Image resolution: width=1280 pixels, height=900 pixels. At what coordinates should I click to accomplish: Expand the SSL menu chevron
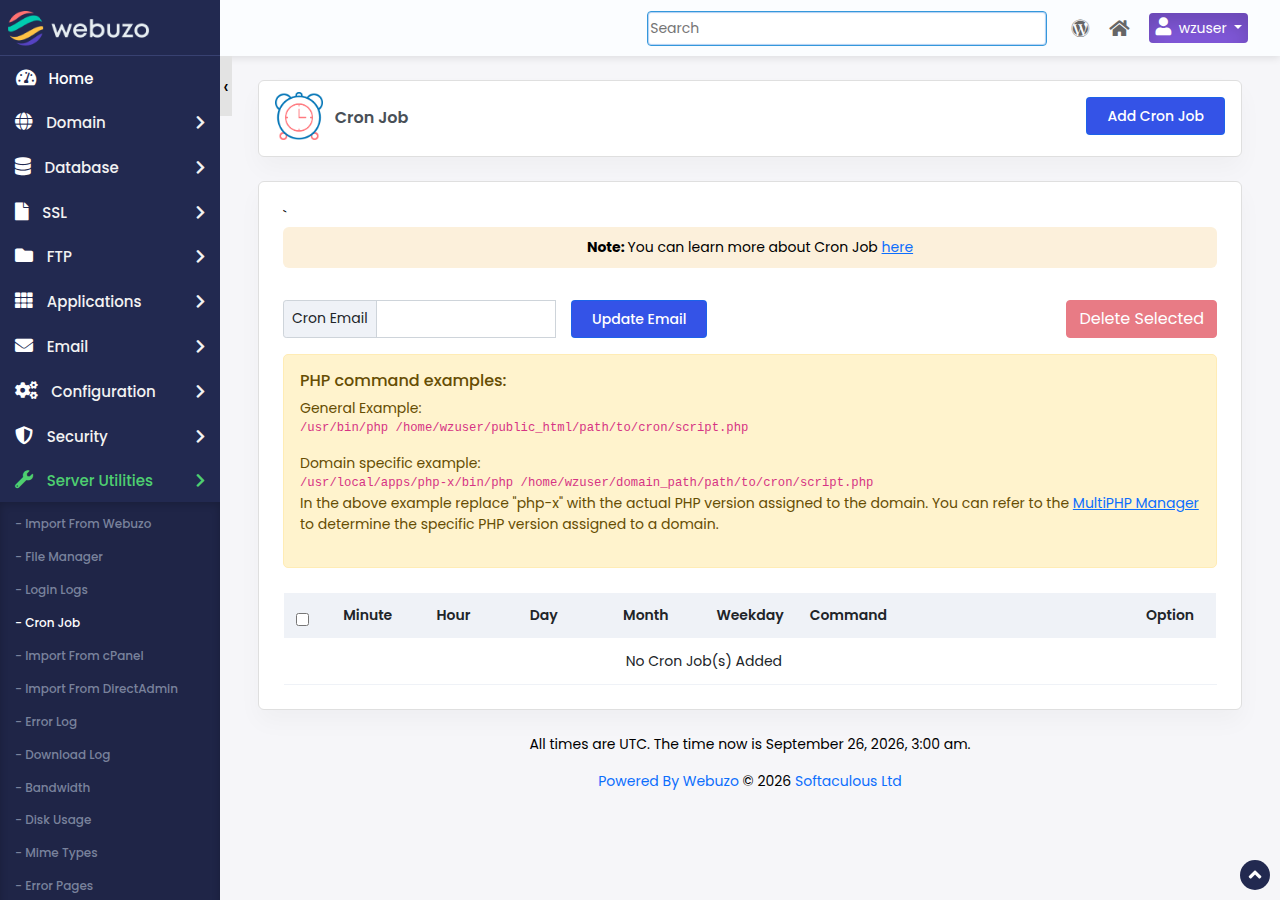coord(200,212)
